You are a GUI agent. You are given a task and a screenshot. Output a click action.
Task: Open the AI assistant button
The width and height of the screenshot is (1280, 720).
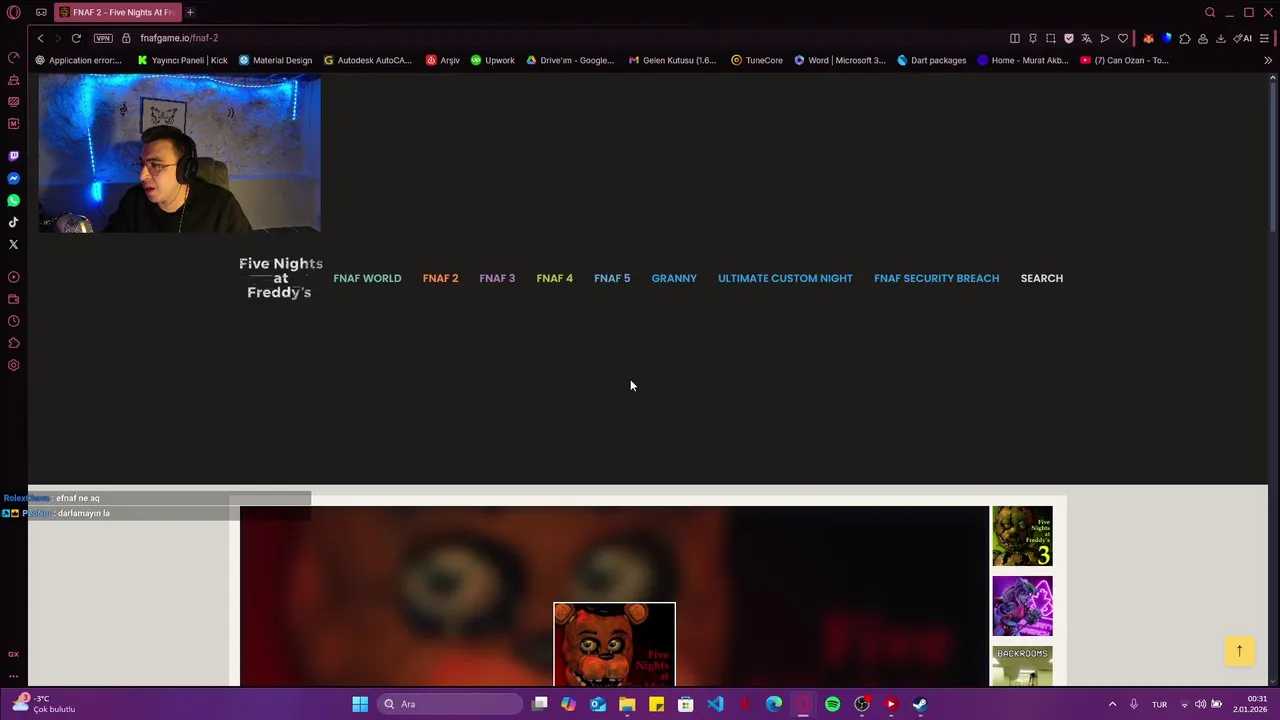[x=1244, y=38]
